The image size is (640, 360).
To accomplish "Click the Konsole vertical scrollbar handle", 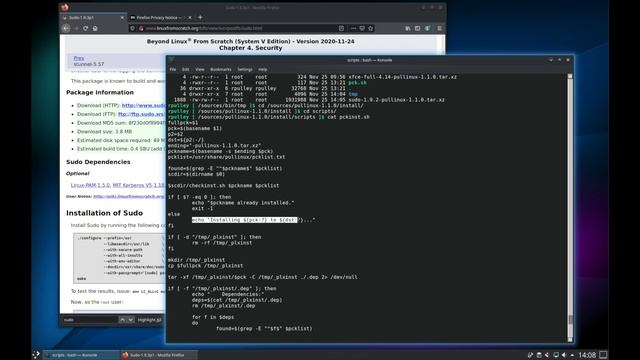I will click(570, 319).
